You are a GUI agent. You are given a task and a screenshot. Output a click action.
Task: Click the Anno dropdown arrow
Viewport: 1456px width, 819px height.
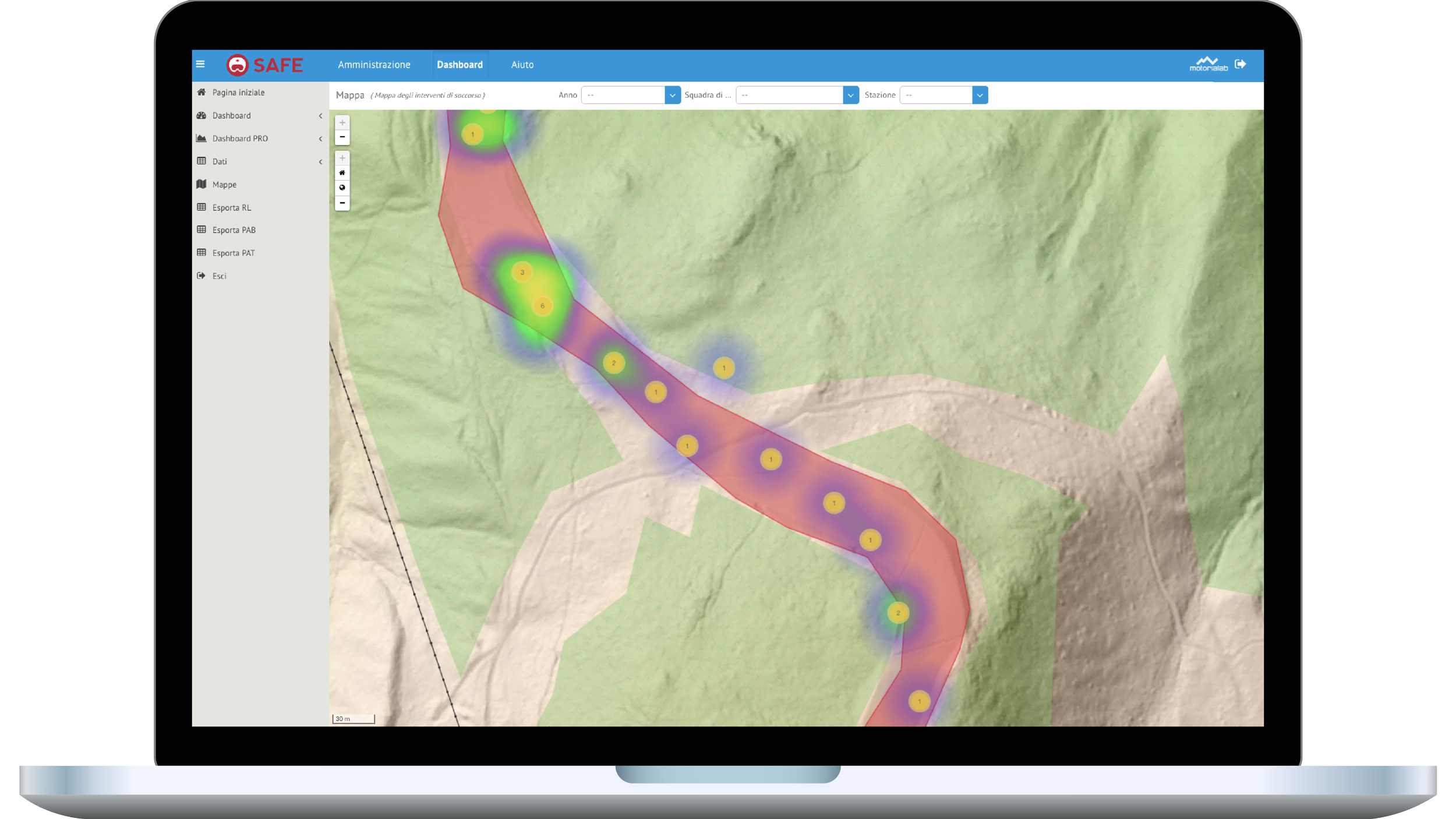coord(673,95)
